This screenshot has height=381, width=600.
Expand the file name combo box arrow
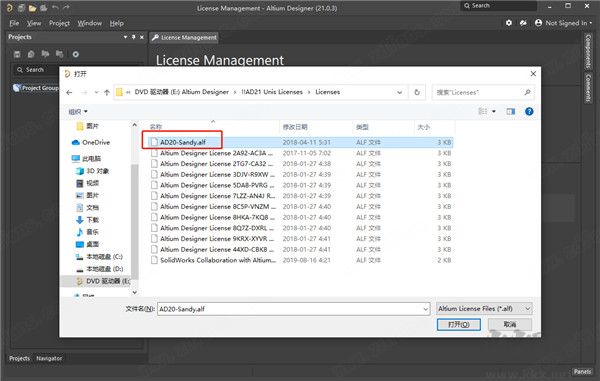point(426,309)
